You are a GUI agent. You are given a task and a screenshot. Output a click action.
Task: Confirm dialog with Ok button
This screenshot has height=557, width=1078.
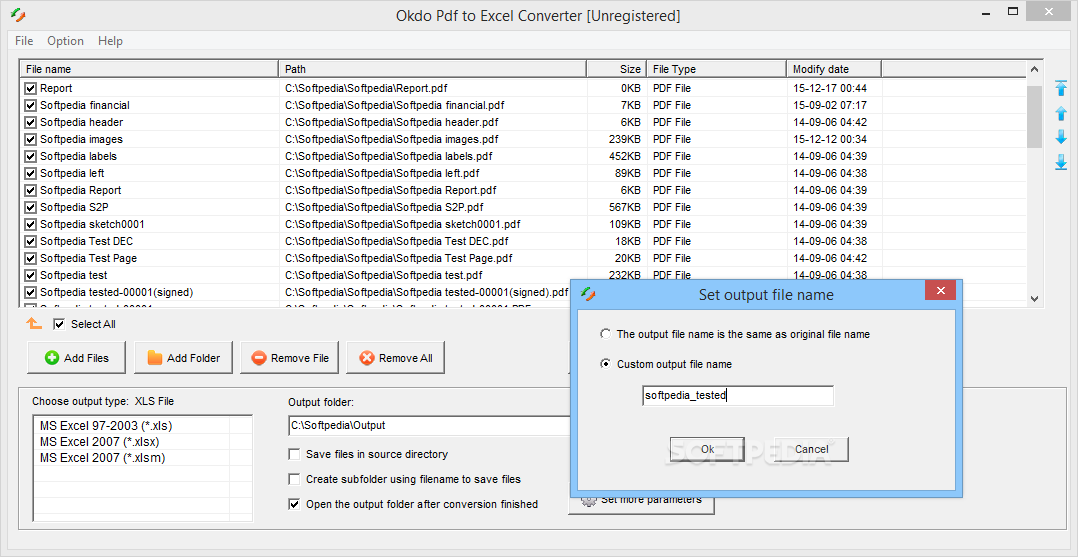pyautogui.click(x=707, y=449)
